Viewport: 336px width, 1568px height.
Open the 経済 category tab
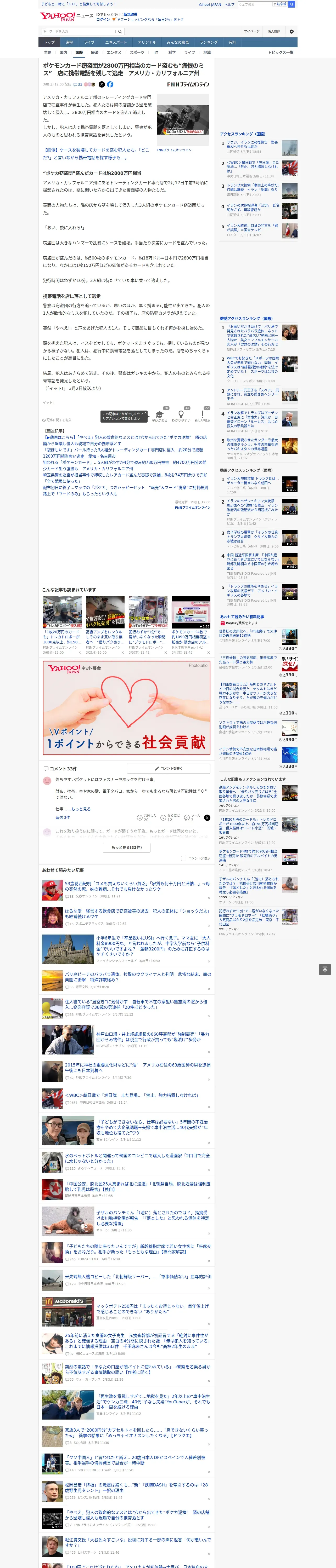pyautogui.click(x=94, y=52)
